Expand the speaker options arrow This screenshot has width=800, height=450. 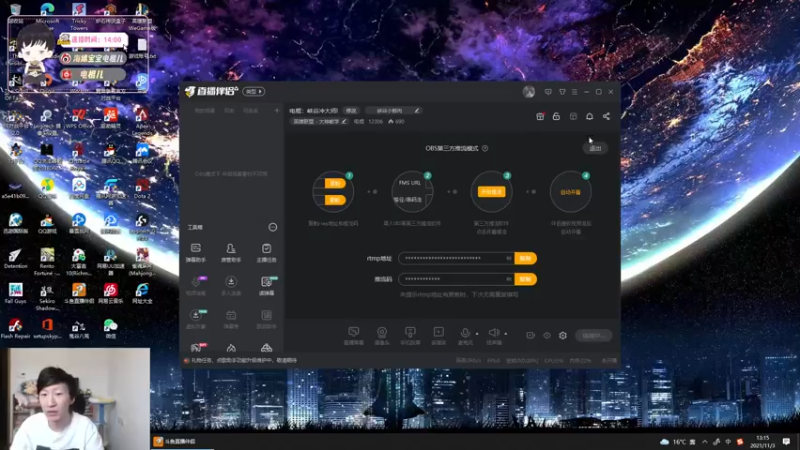[506, 334]
